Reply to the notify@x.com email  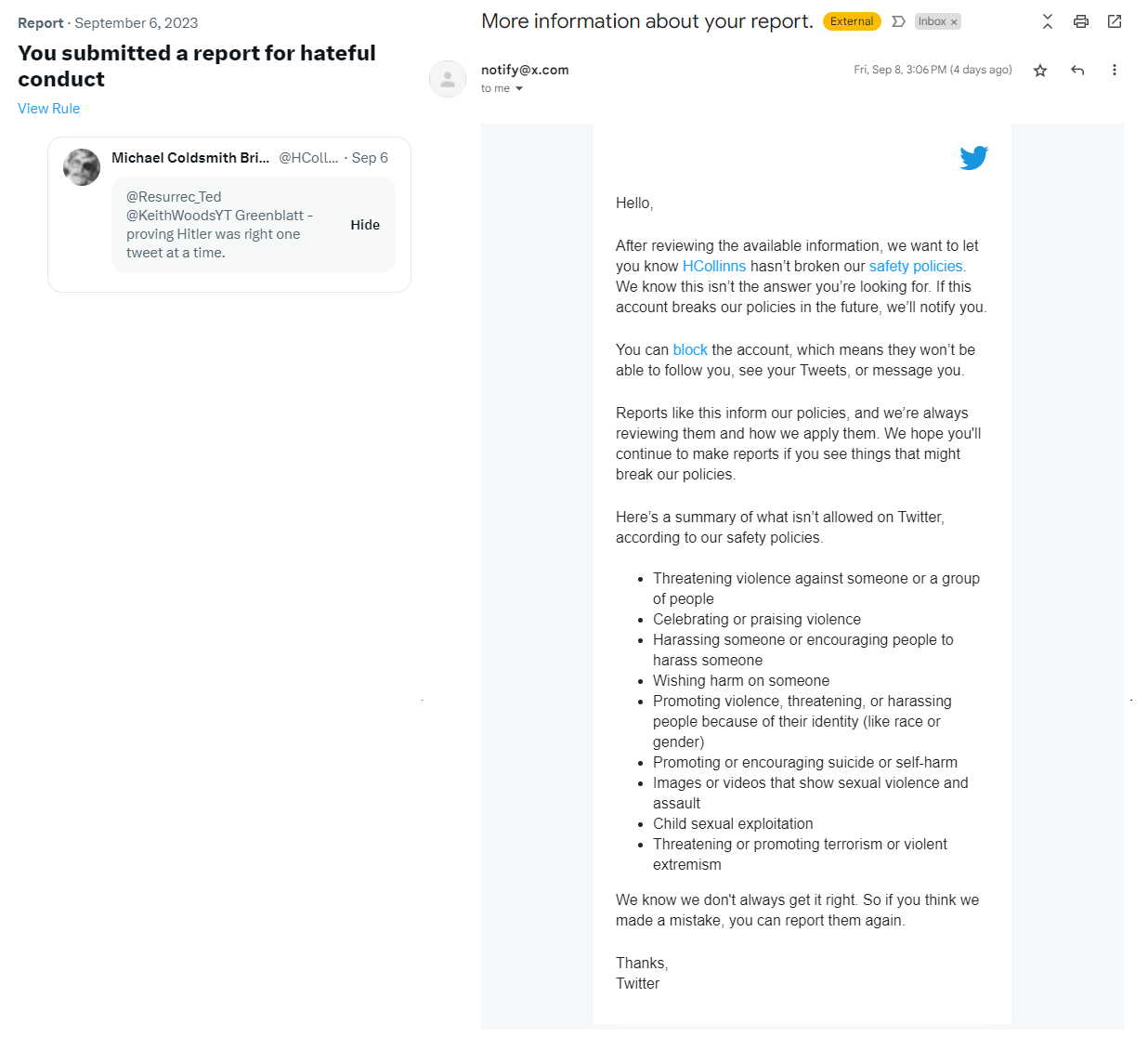pyautogui.click(x=1077, y=71)
